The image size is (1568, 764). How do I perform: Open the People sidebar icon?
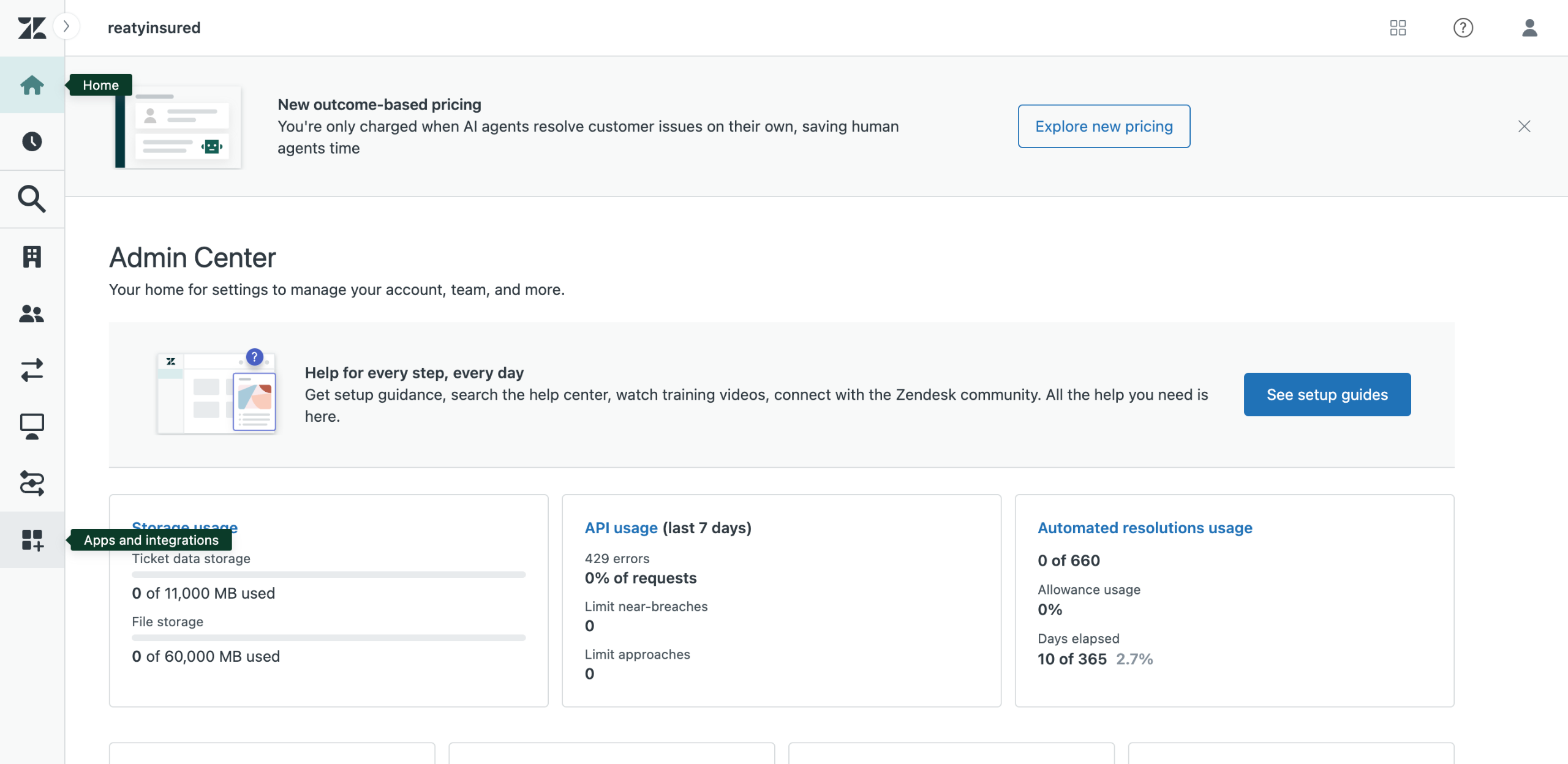tap(32, 313)
